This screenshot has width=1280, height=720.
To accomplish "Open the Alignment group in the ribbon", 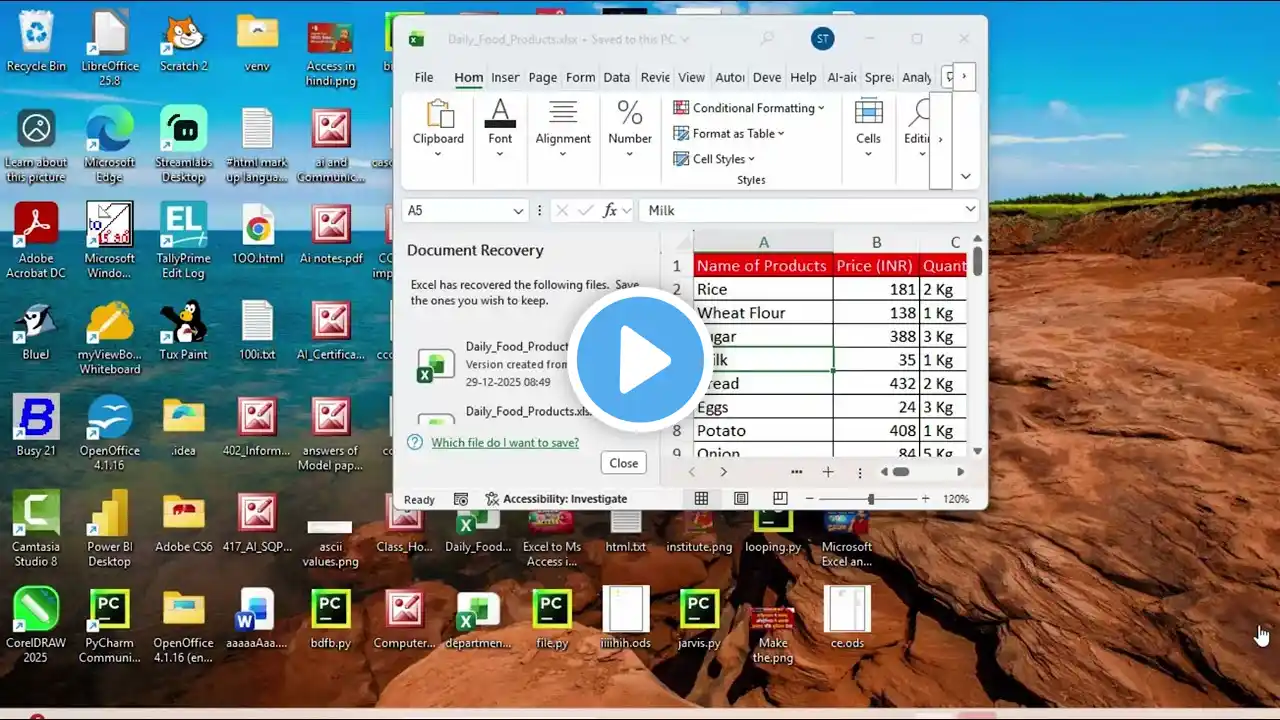I will click(563, 127).
